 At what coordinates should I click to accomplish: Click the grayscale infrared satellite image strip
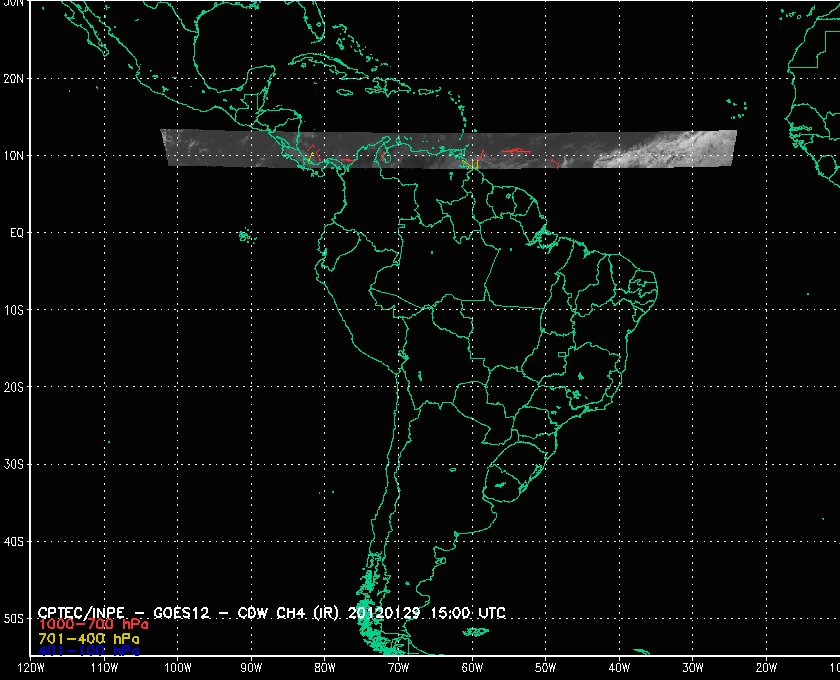pyautogui.click(x=449, y=149)
